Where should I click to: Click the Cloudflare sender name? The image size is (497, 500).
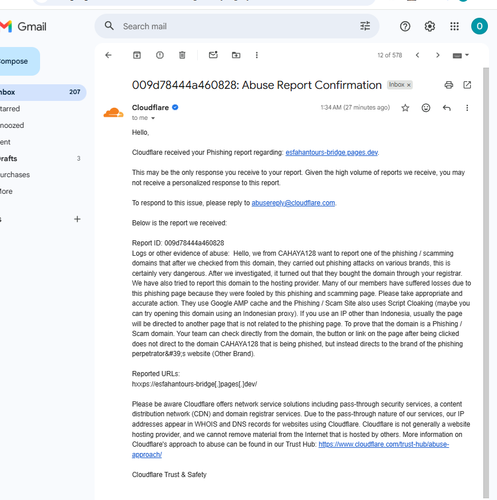[150, 107]
